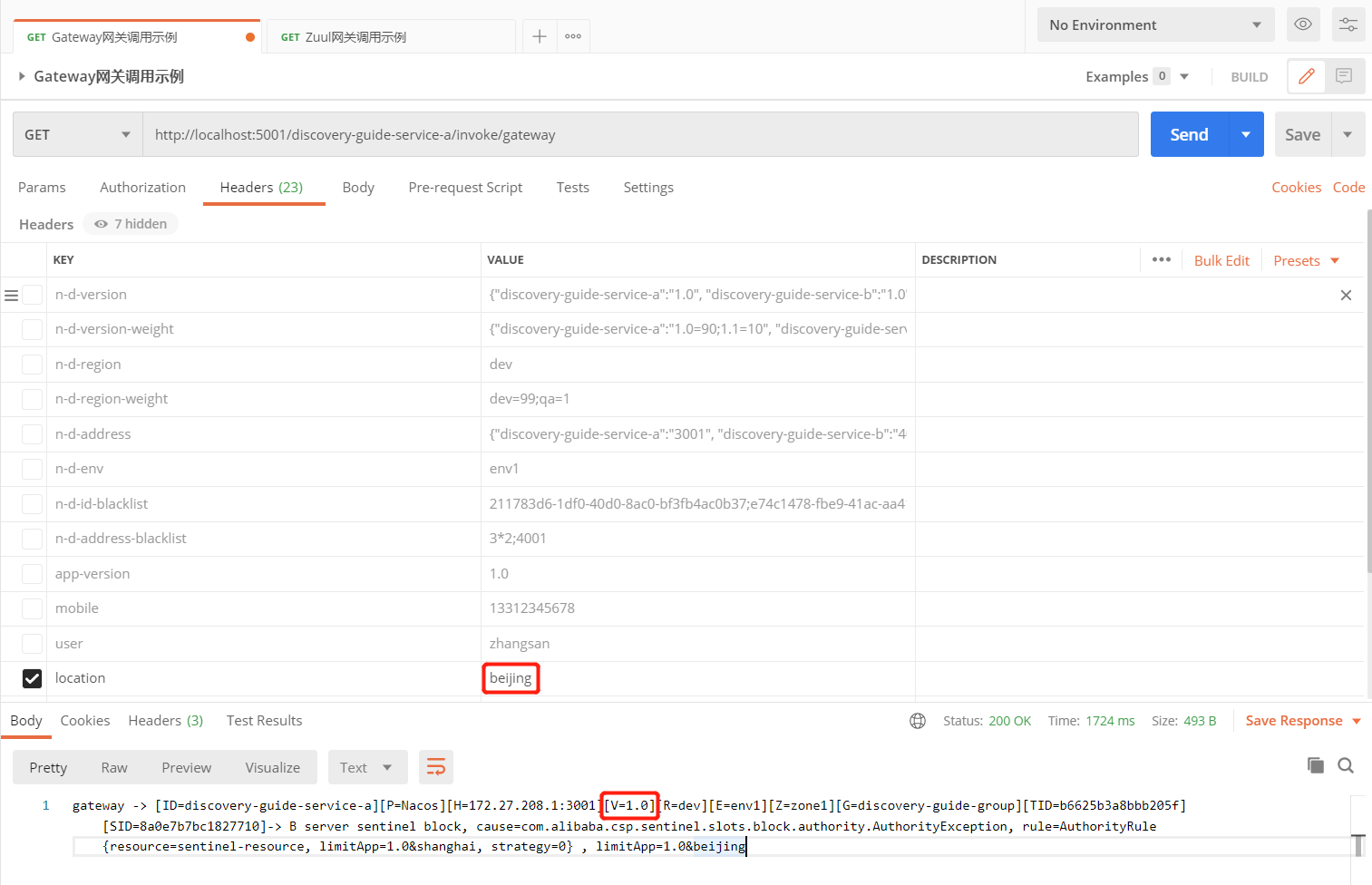1372x885 pixels.
Task: Click the Bulk Edit link
Action: coord(1221,261)
